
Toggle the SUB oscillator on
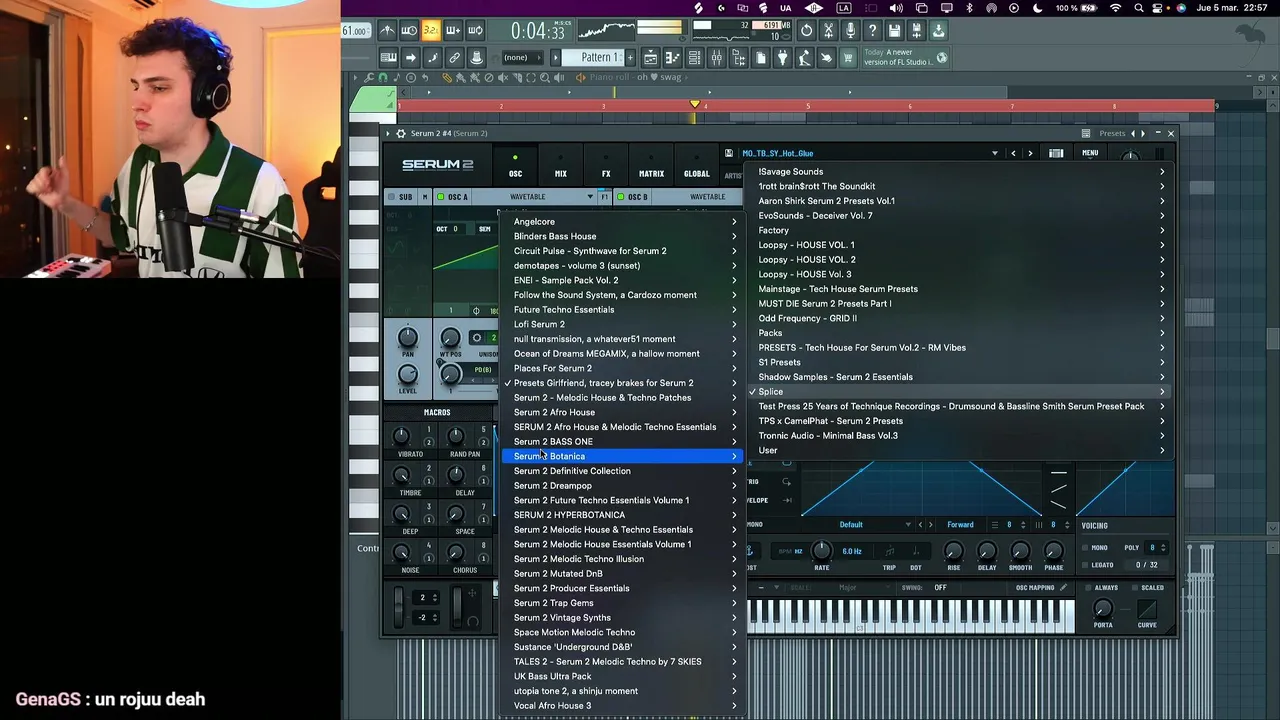(390, 197)
